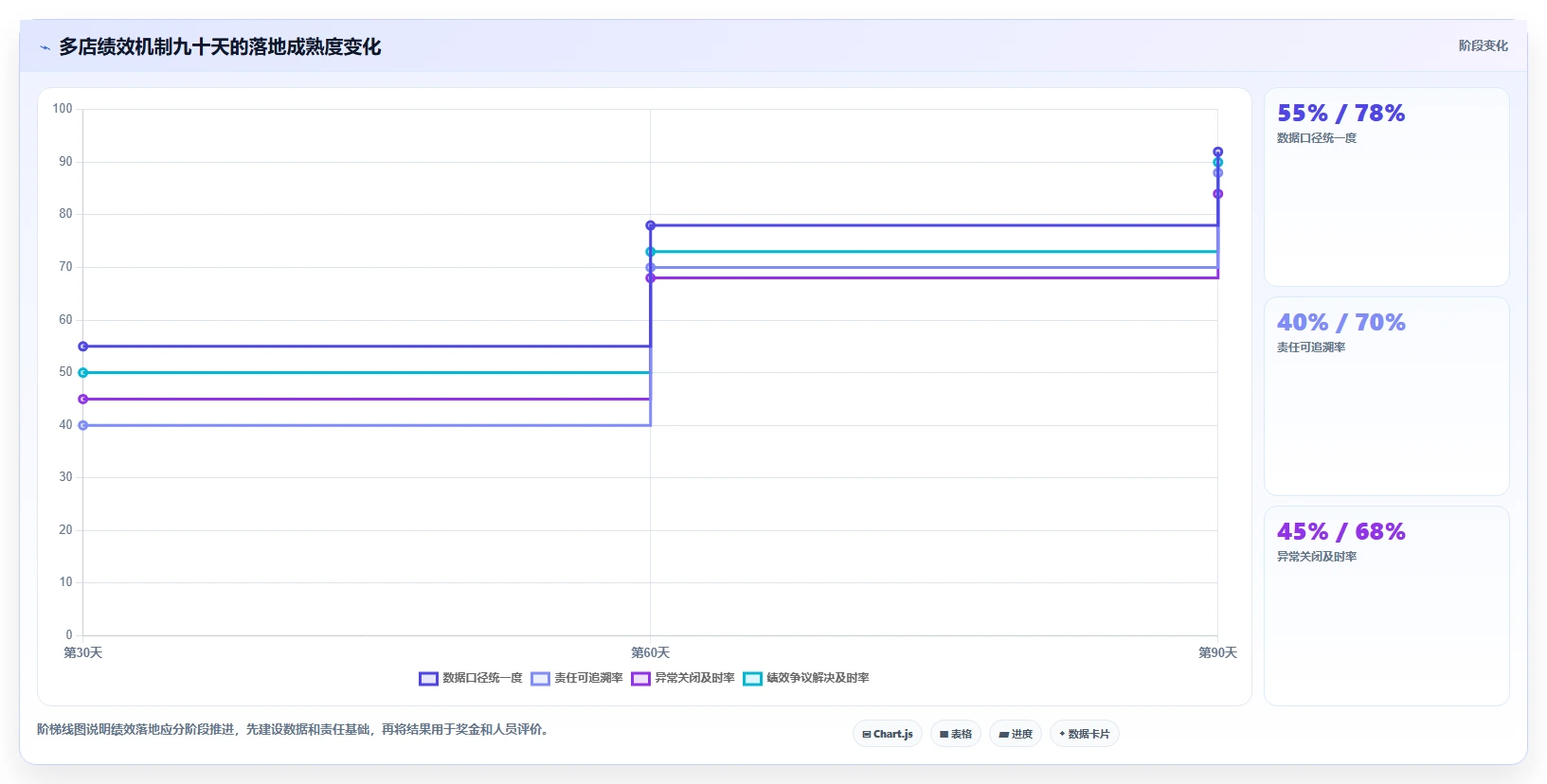Image resolution: width=1547 pixels, height=784 pixels.
Task: Toggle 绩效争议解决及时率 legend series visibility
Action: pos(806,678)
